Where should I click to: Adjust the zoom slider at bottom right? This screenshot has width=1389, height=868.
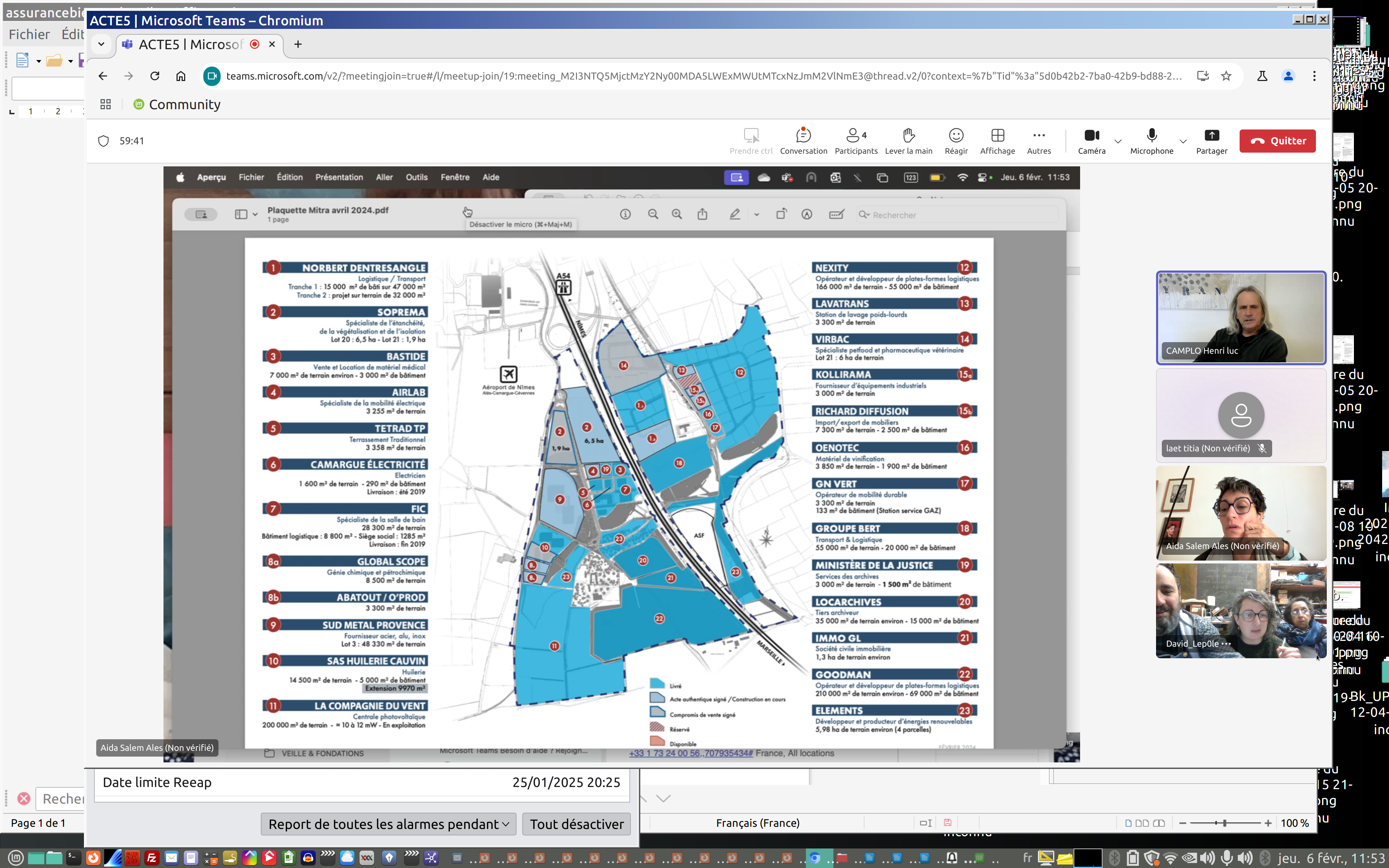pos(1224,823)
